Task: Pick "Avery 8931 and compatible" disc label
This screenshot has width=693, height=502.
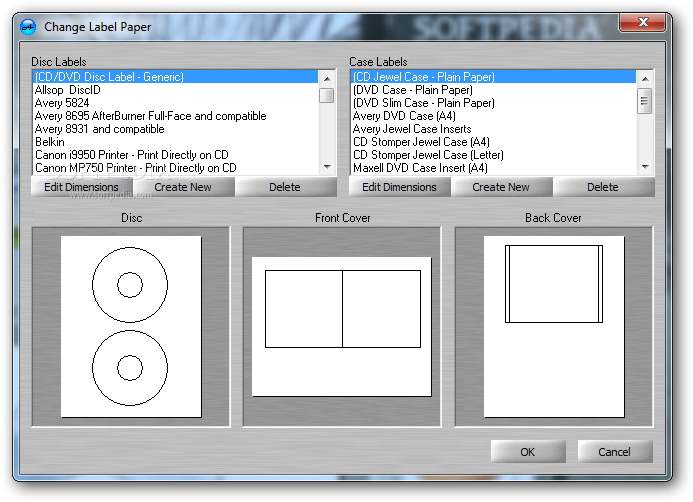Action: (x=175, y=129)
